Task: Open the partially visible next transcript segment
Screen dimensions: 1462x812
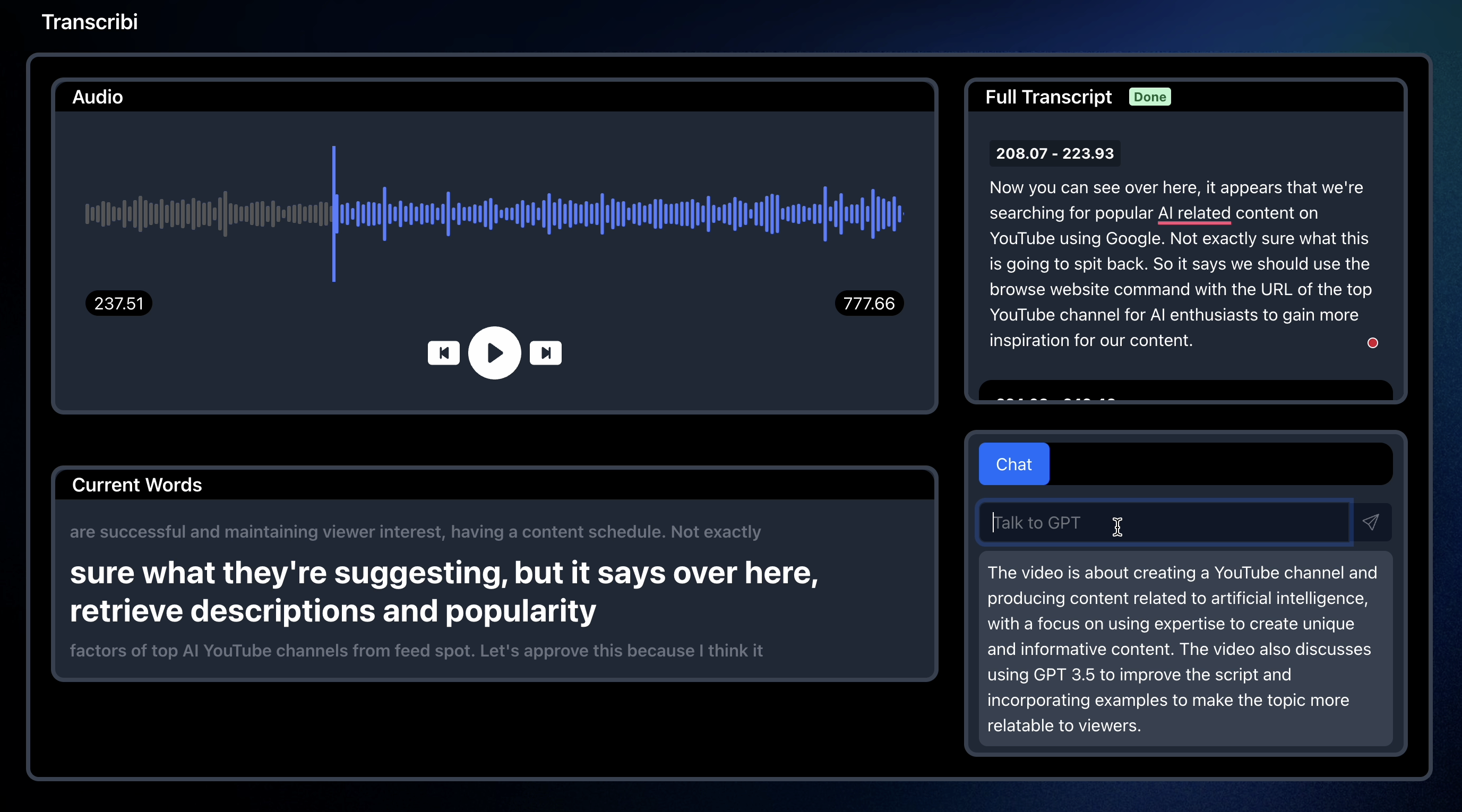Action: (1185, 393)
